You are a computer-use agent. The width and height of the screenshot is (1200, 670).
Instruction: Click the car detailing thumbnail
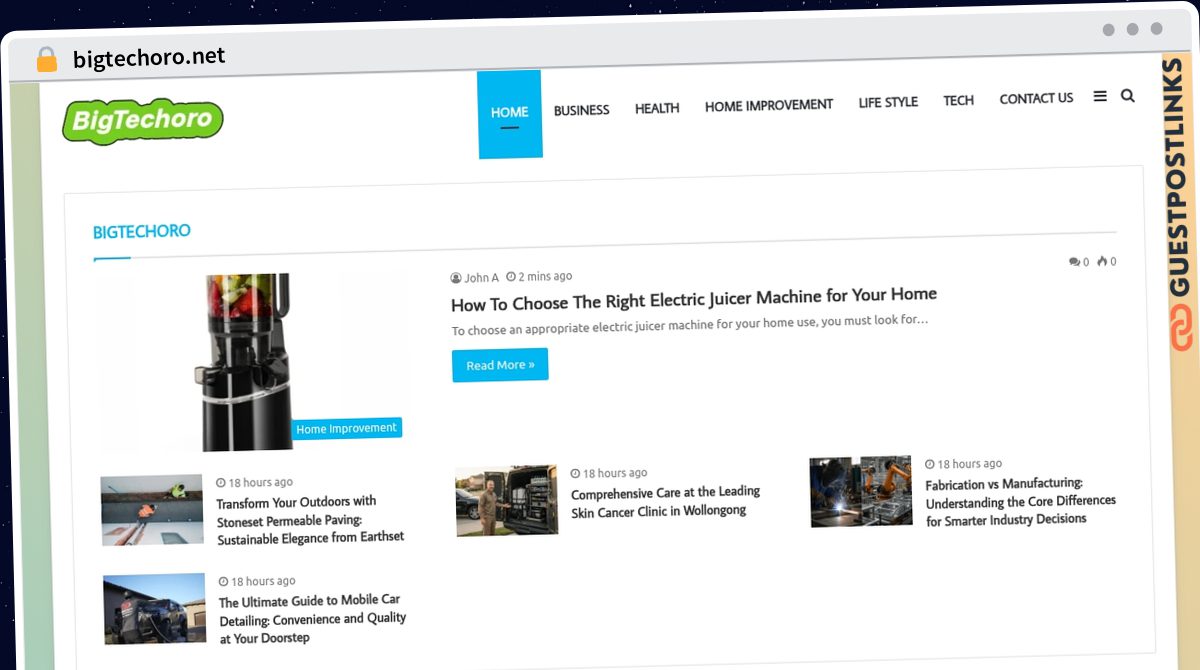(155, 609)
